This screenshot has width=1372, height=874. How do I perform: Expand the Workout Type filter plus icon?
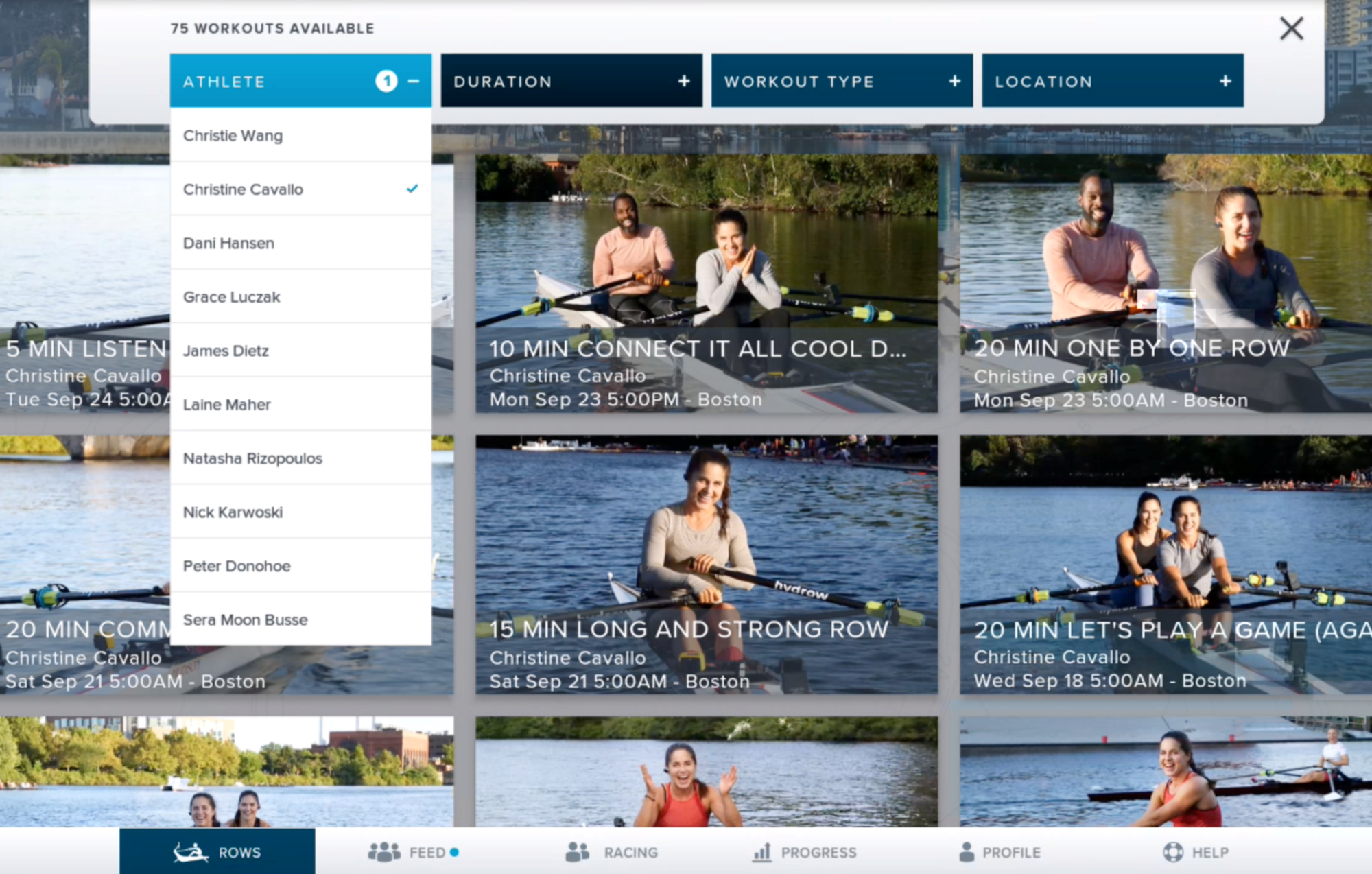click(x=954, y=81)
